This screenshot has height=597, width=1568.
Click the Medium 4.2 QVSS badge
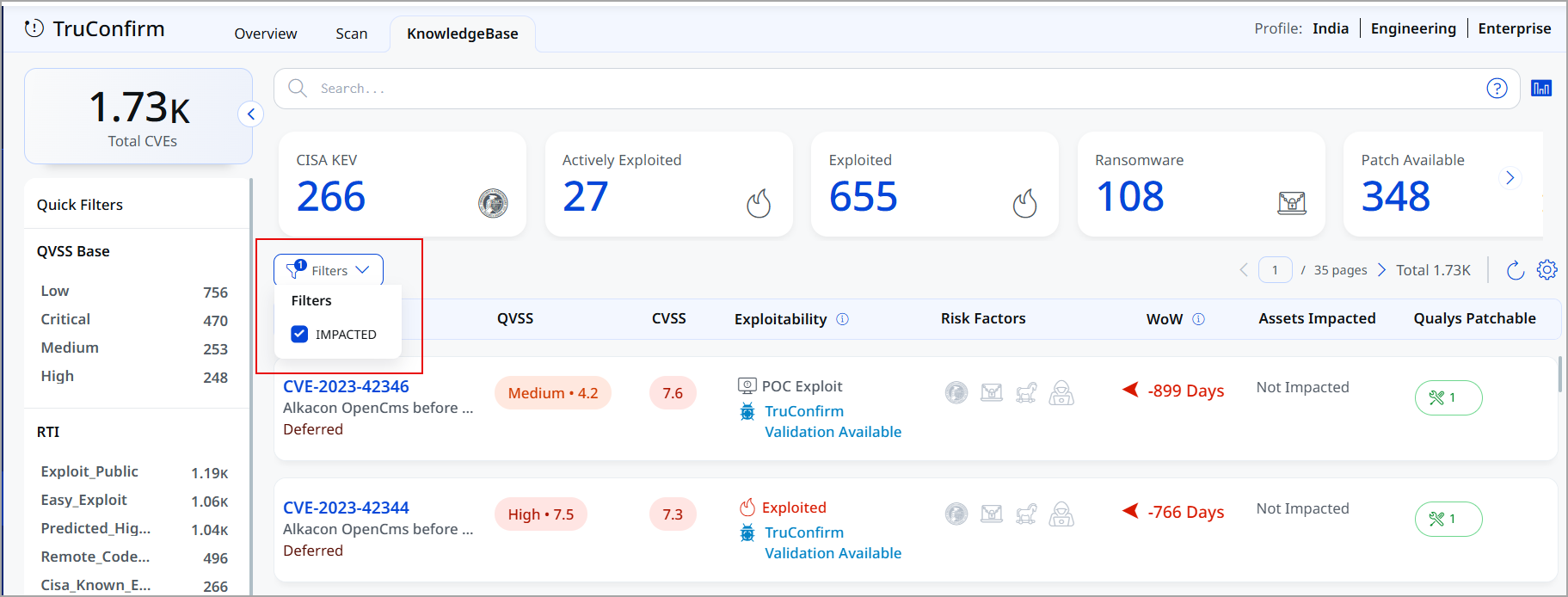tap(553, 393)
